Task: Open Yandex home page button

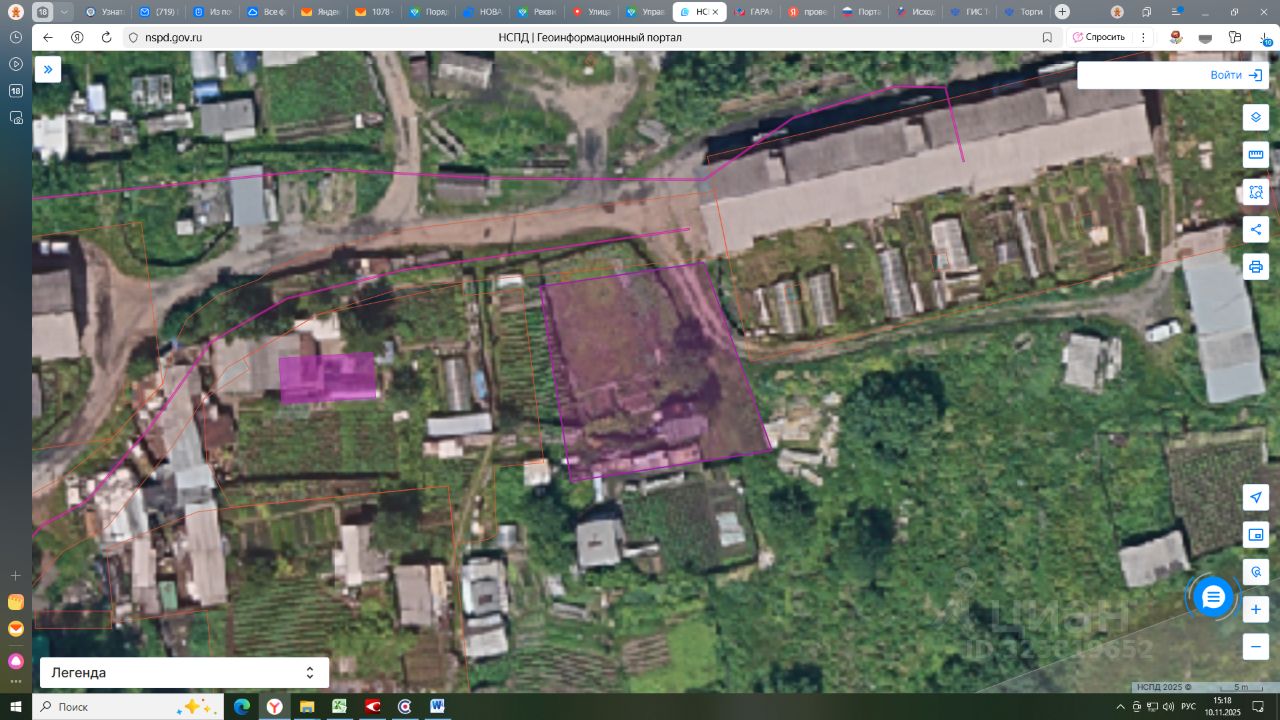Action: tap(77, 37)
